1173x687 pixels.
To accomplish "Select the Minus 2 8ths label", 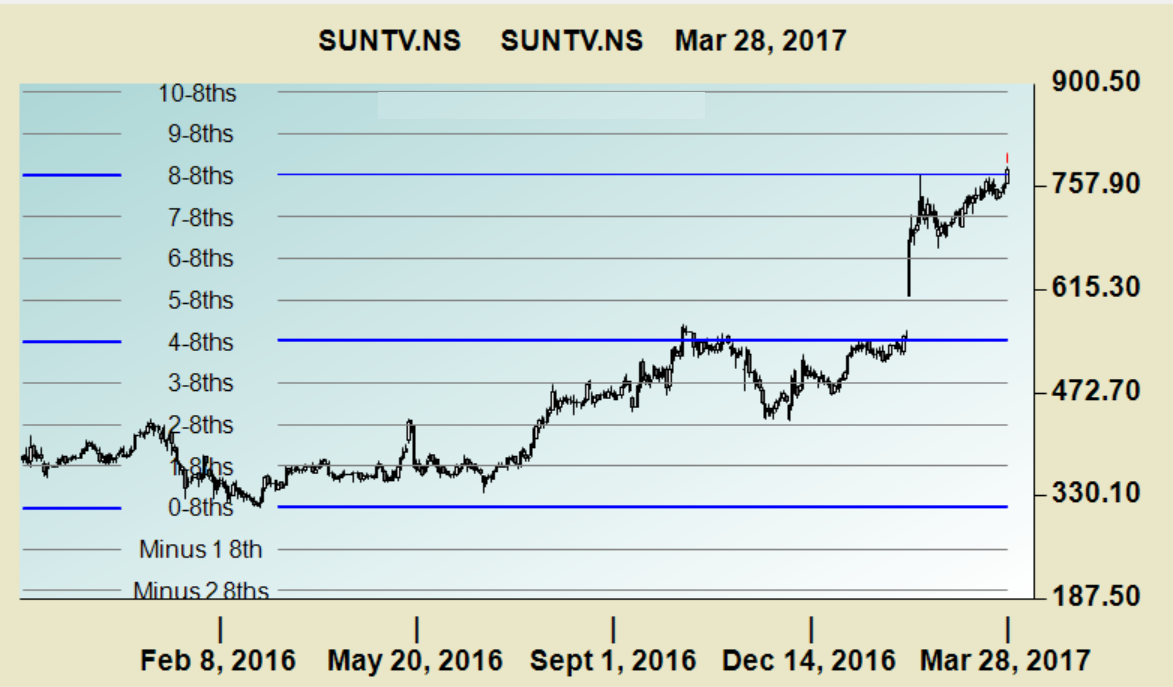I will point(201,591).
